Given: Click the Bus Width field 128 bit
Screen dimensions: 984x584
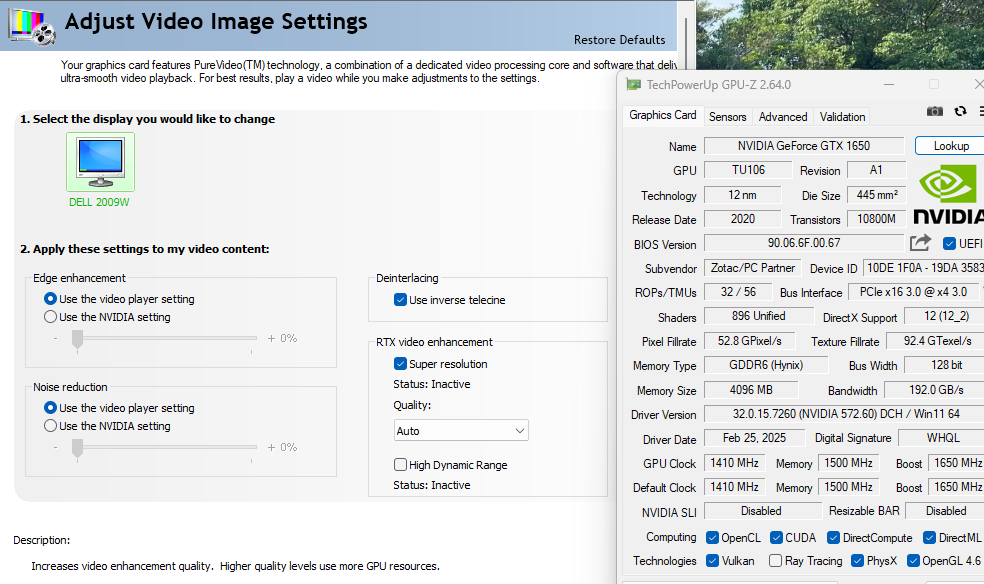Looking at the screenshot, I should tap(944, 365).
